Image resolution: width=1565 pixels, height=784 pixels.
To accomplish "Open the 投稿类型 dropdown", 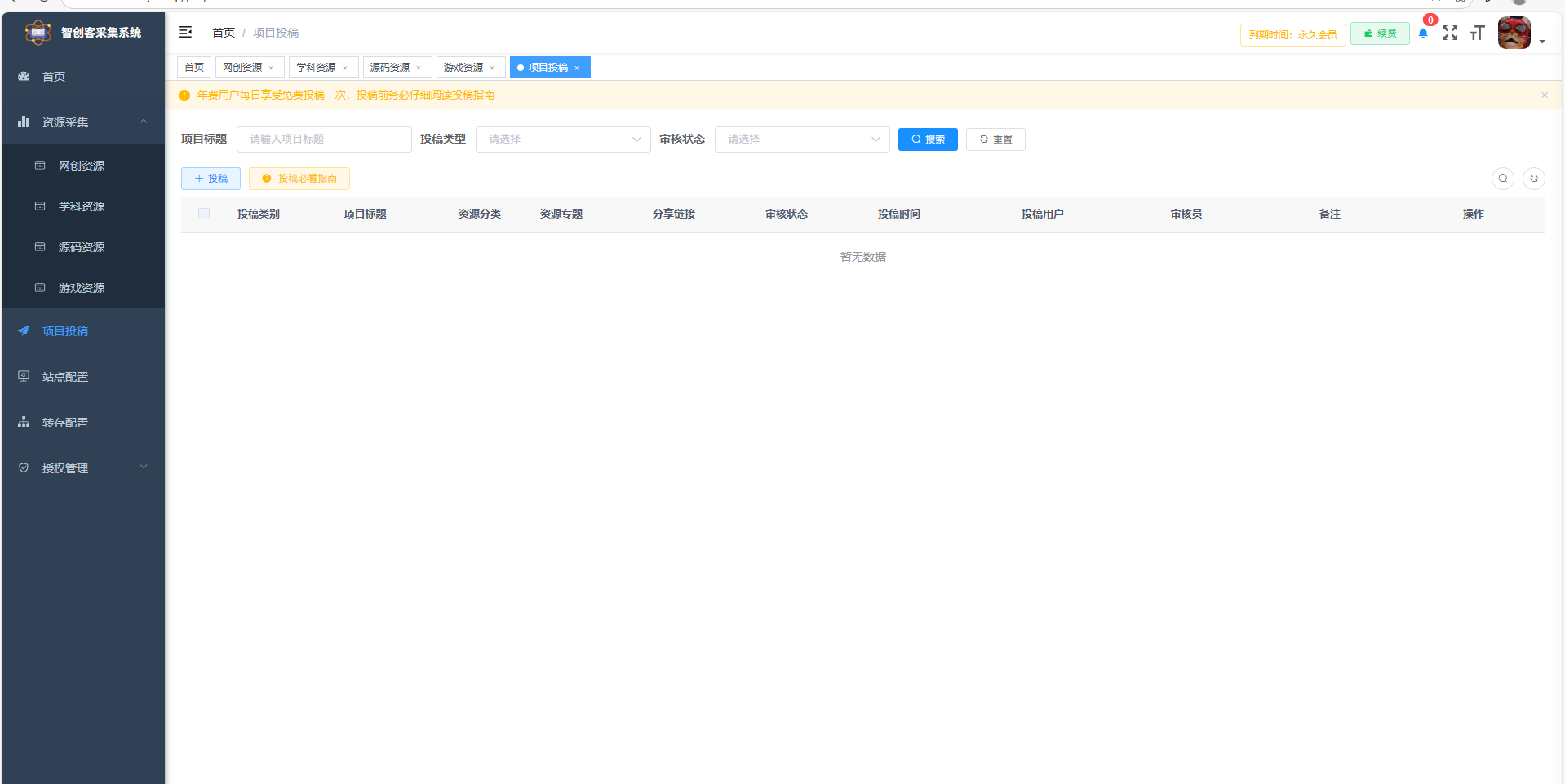I will [563, 139].
